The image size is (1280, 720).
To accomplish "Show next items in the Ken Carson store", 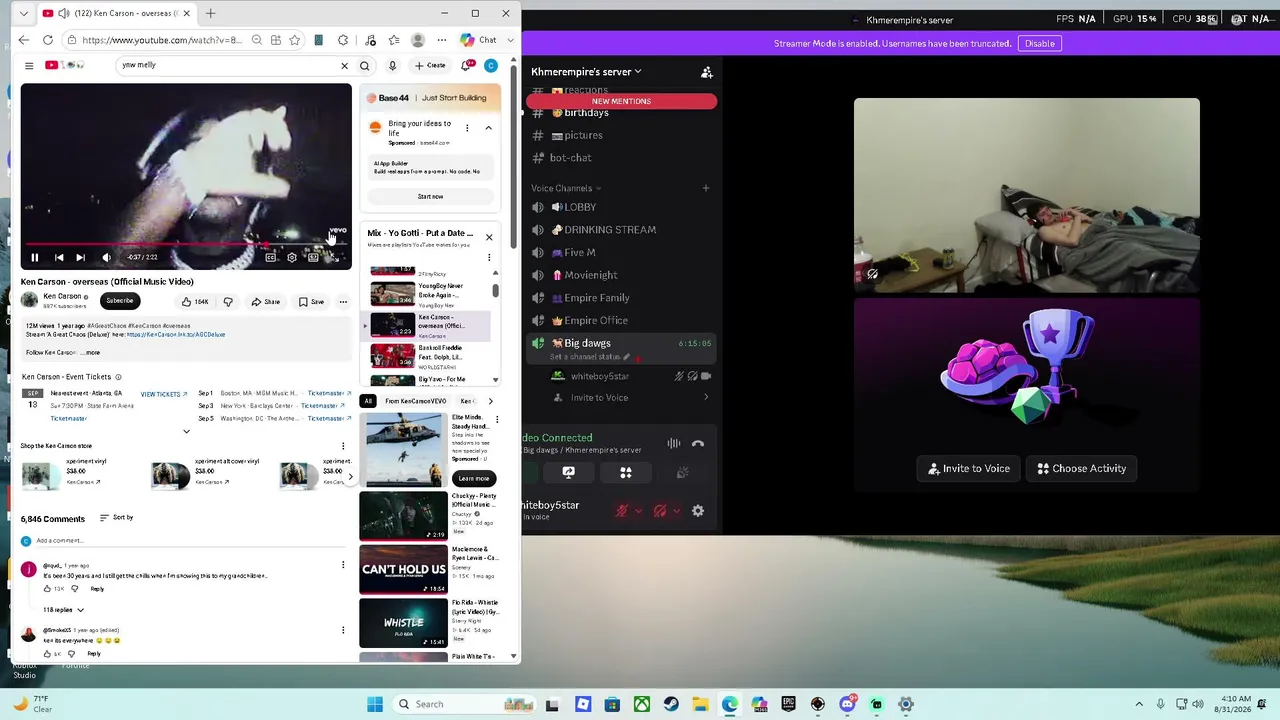I will point(349,477).
